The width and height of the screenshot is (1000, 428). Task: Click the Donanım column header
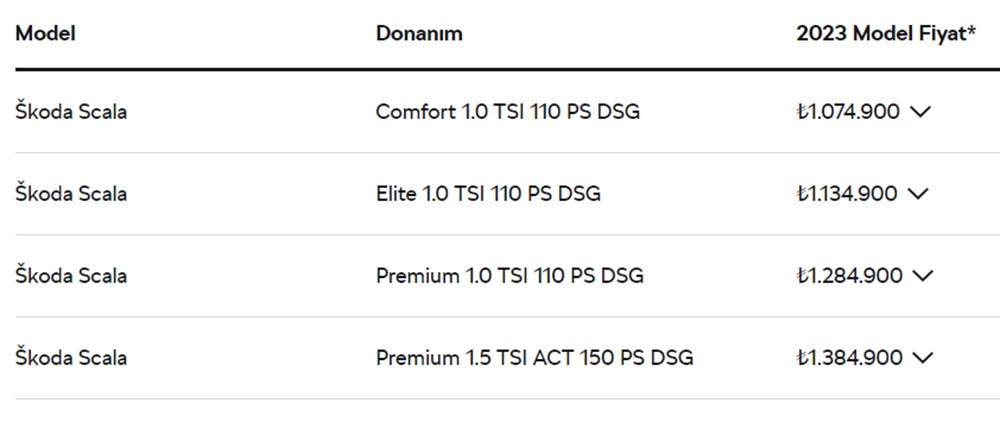(x=419, y=33)
